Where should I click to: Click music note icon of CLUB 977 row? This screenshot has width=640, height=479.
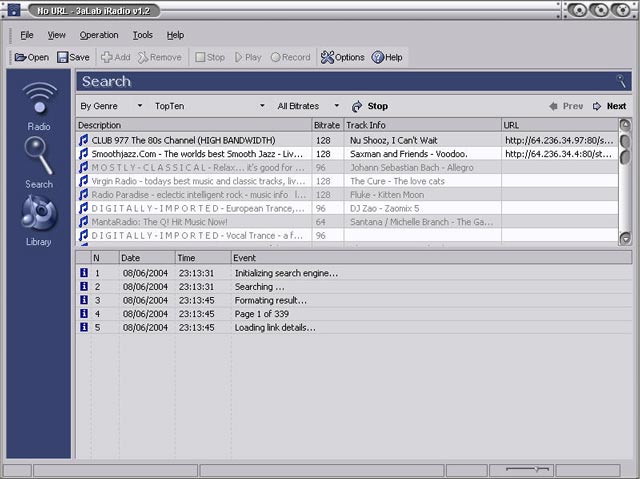pos(83,140)
